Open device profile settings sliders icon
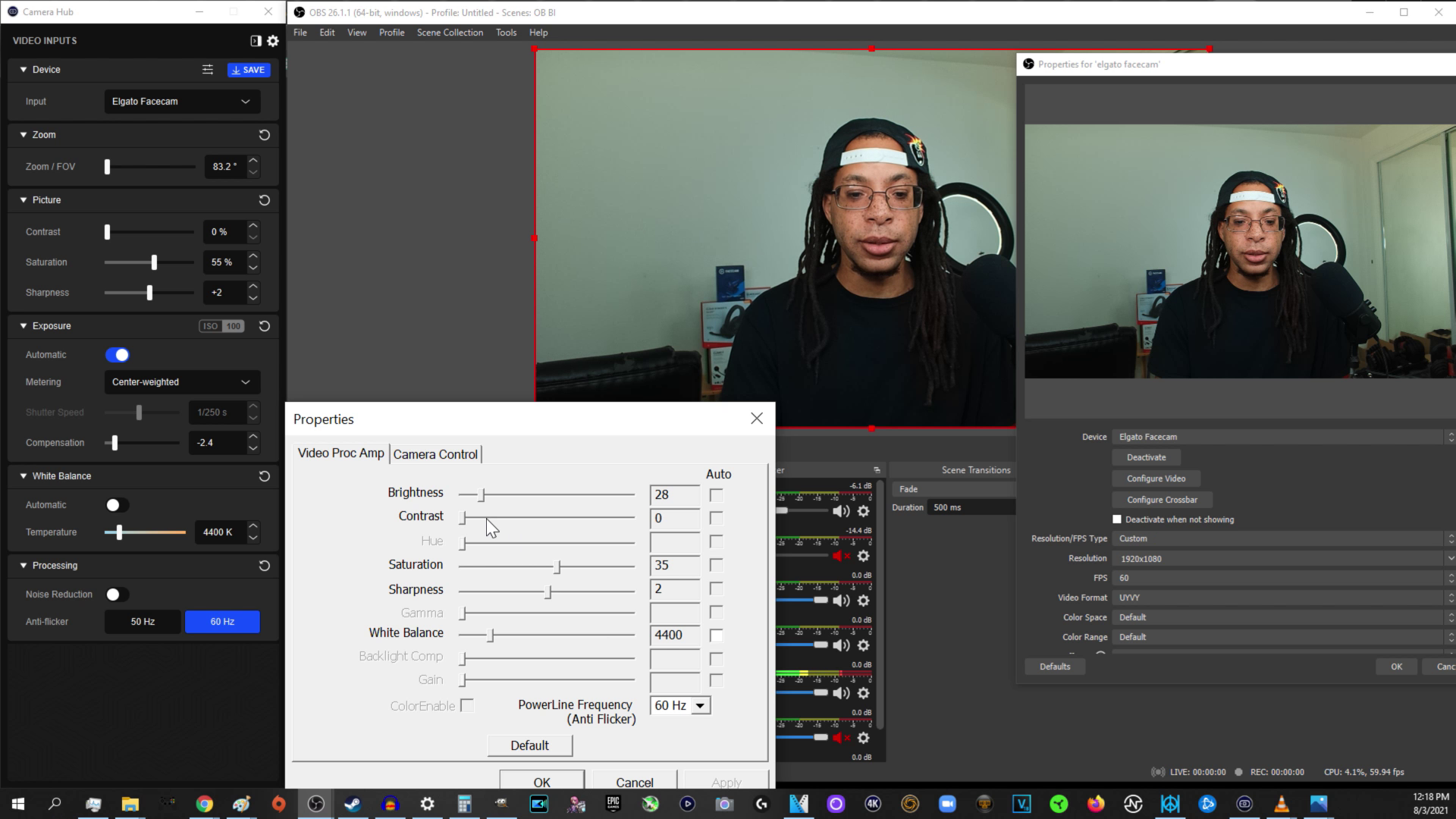 tap(208, 70)
